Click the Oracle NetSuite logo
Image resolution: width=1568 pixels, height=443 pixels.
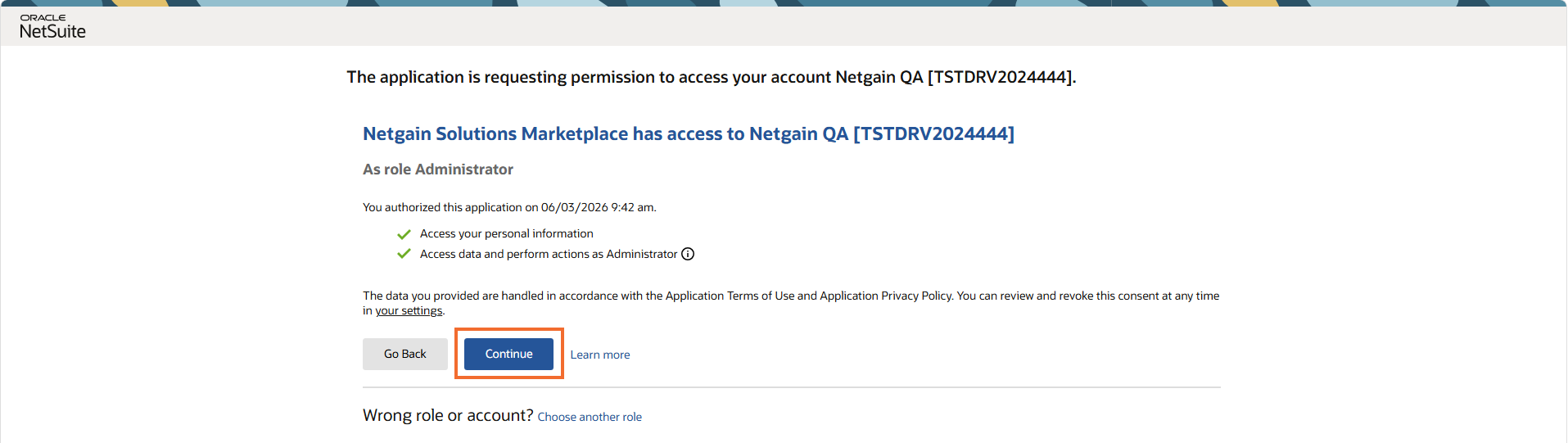tap(52, 27)
